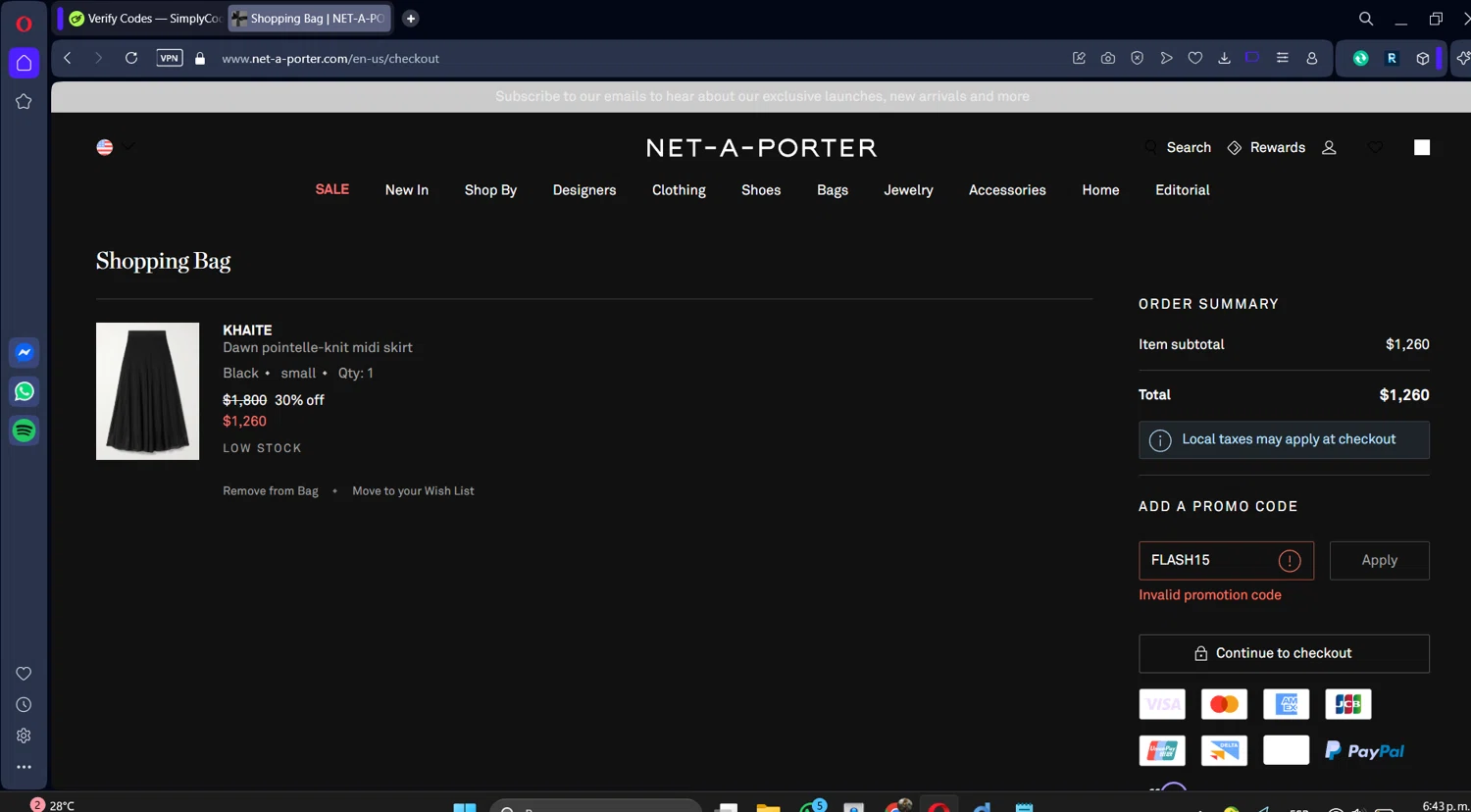
Task: Open the Windows Start button
Action: tap(465, 806)
